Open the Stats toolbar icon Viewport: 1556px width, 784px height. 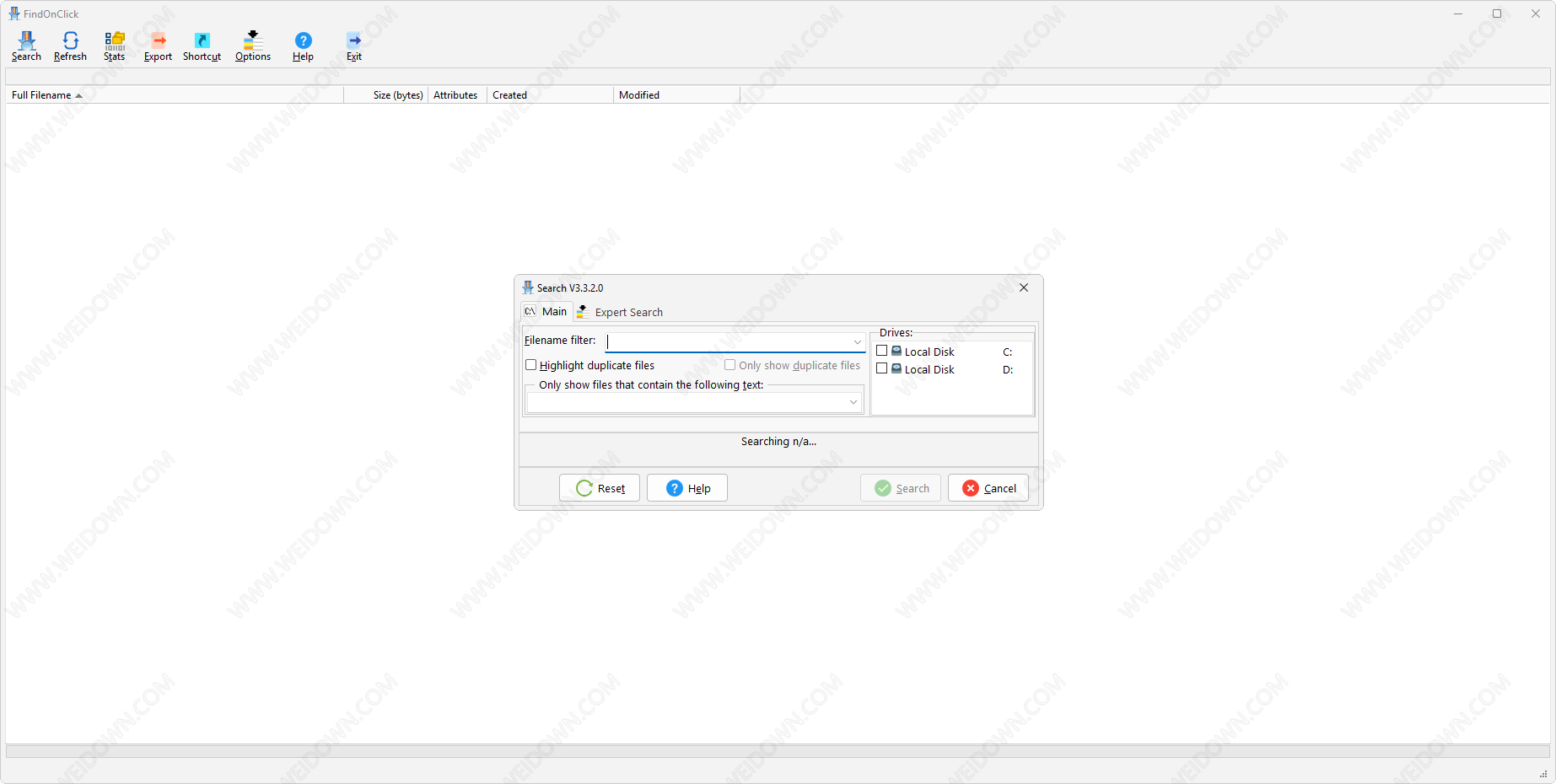[x=115, y=46]
